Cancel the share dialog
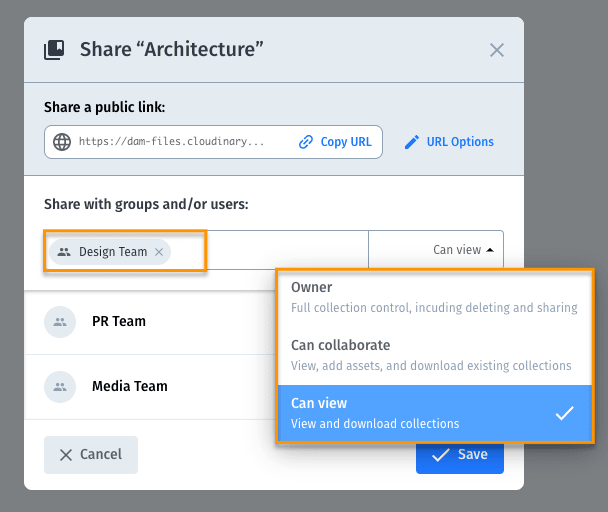 tap(91, 455)
